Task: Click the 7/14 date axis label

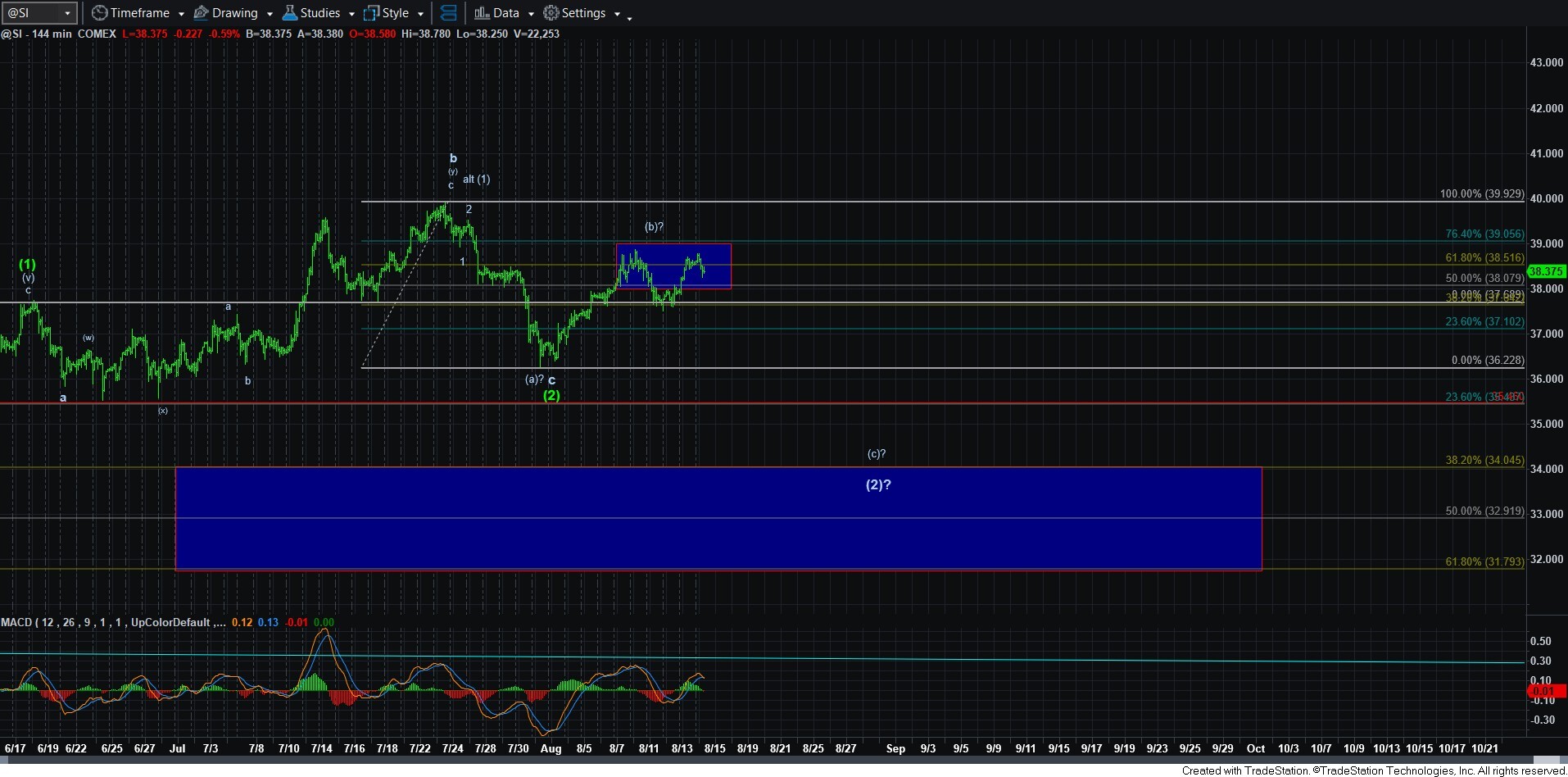Action: 322,748
